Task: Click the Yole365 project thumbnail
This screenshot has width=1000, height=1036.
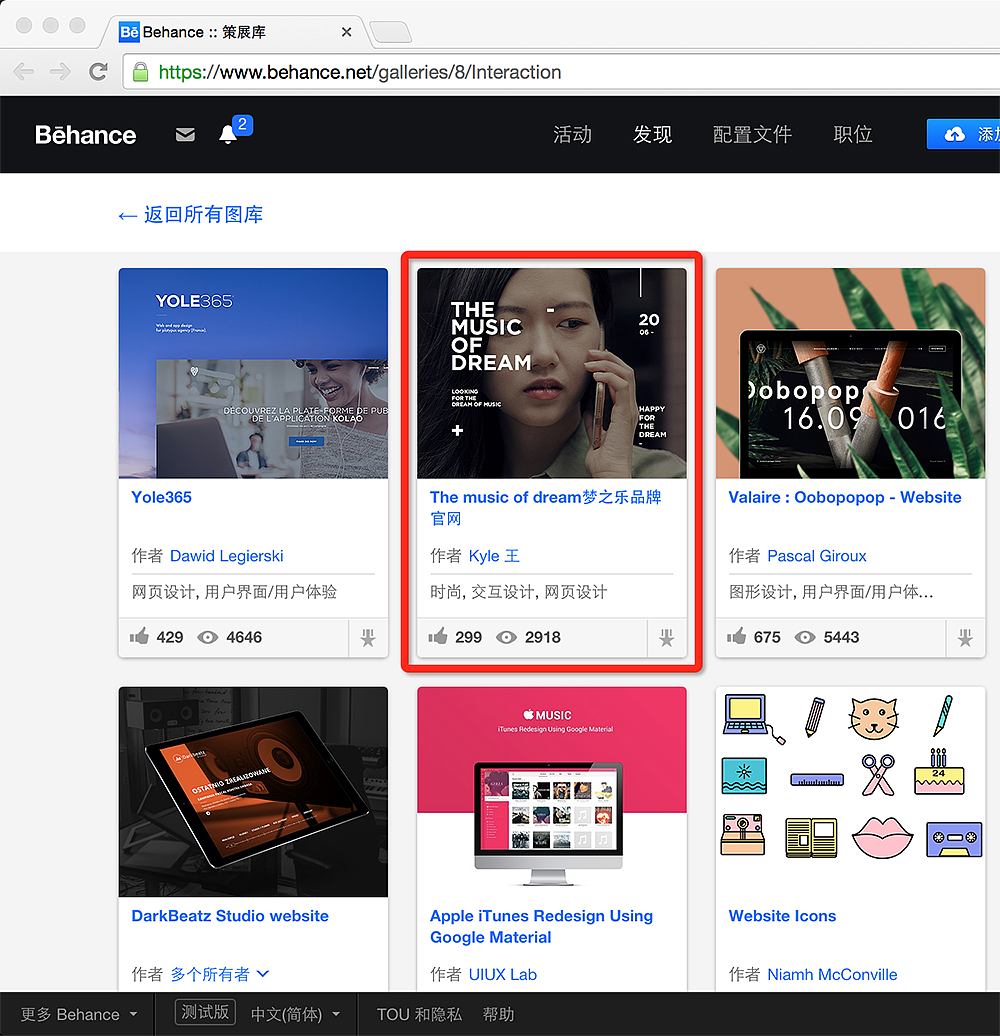Action: tap(253, 373)
